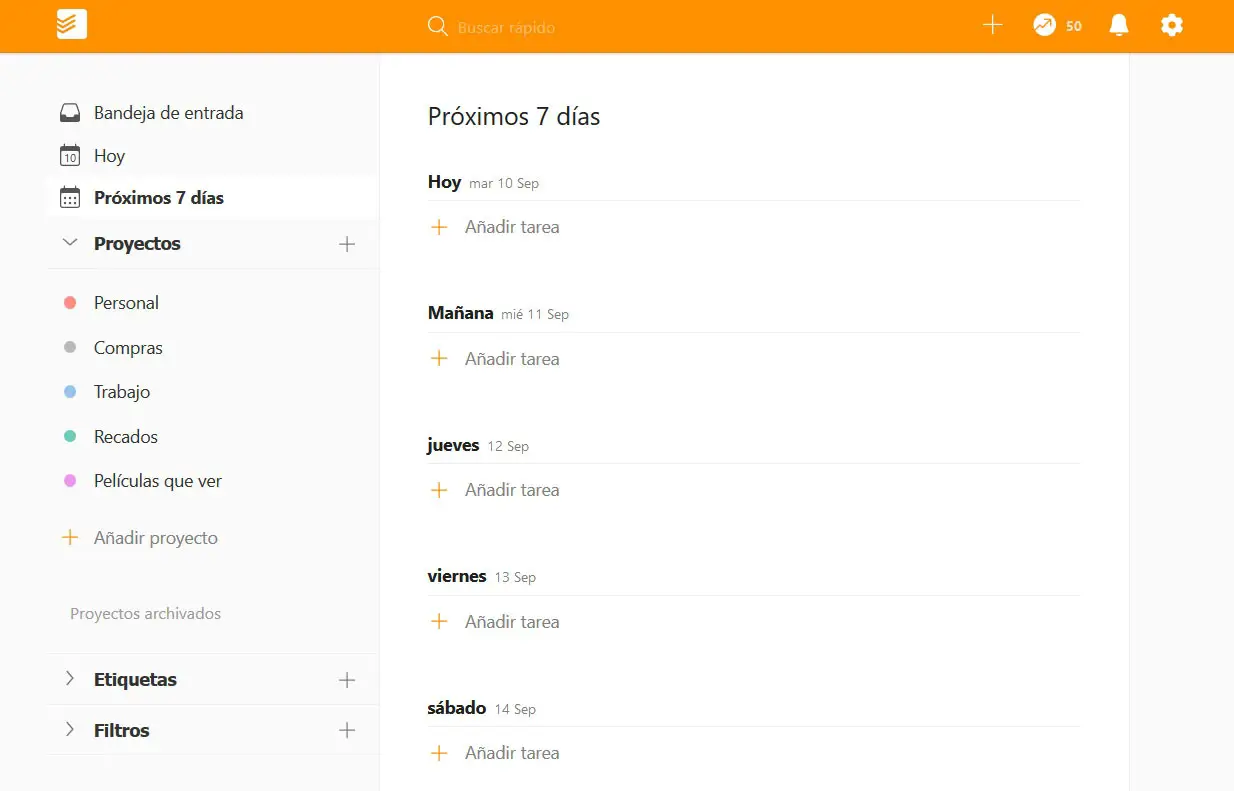This screenshot has width=1234, height=791.
Task: Open settings with the gear icon
Action: pyautogui.click(x=1172, y=26)
